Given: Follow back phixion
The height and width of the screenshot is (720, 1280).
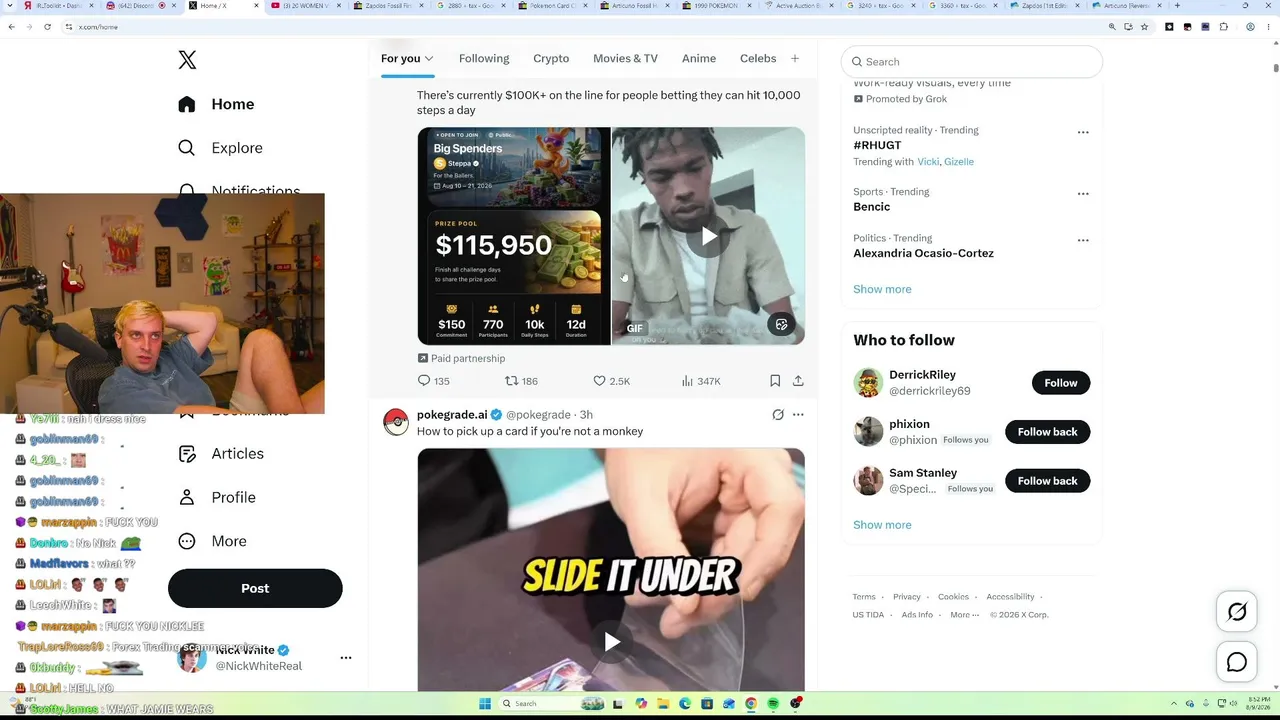Looking at the screenshot, I should [1047, 432].
